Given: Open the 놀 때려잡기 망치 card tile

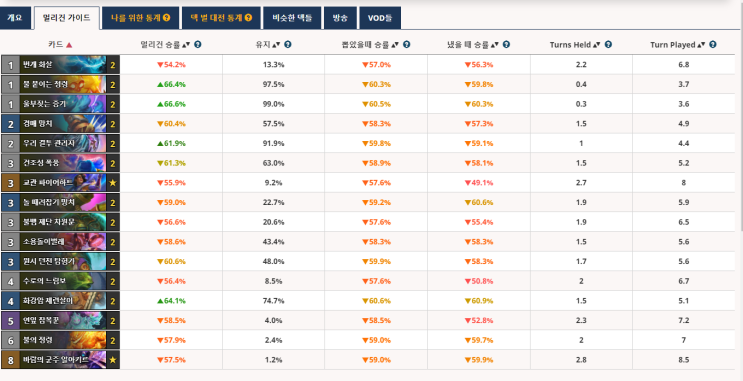Looking at the screenshot, I should (60, 202).
